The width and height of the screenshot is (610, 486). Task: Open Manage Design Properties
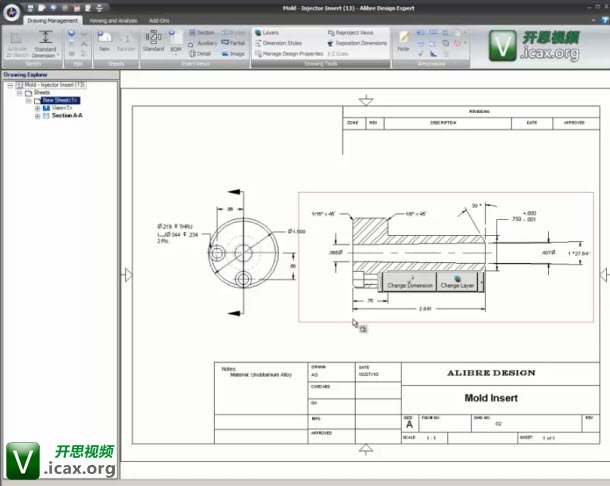click(x=289, y=54)
